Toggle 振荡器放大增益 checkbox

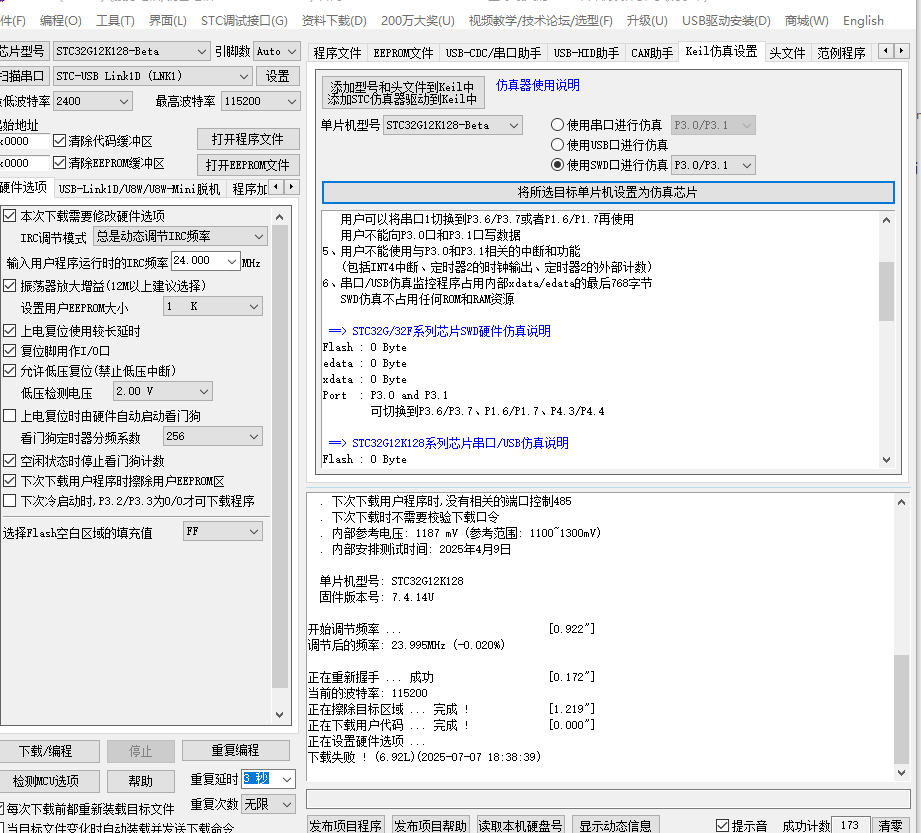[9, 285]
